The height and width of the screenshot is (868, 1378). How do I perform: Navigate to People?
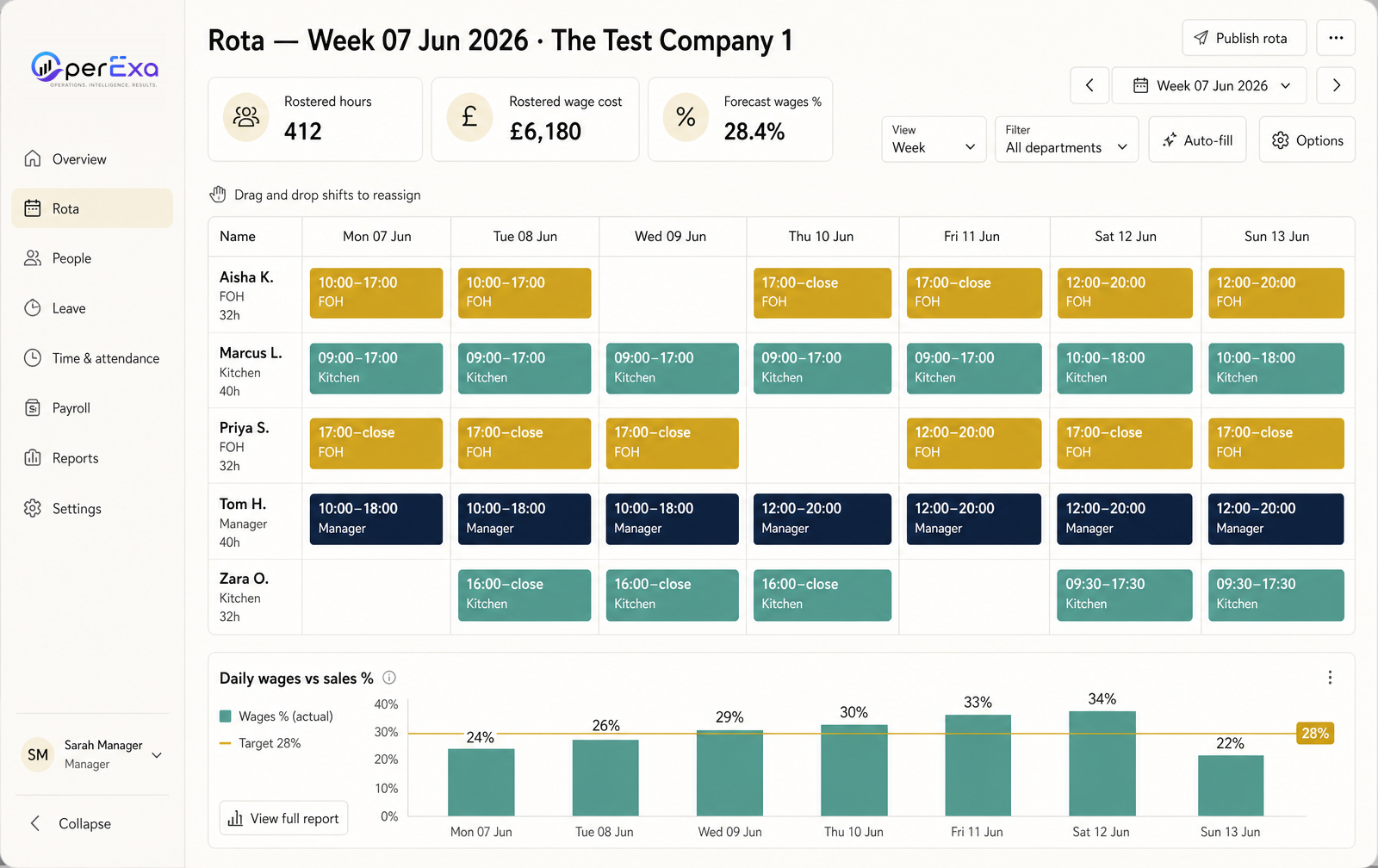point(92,258)
